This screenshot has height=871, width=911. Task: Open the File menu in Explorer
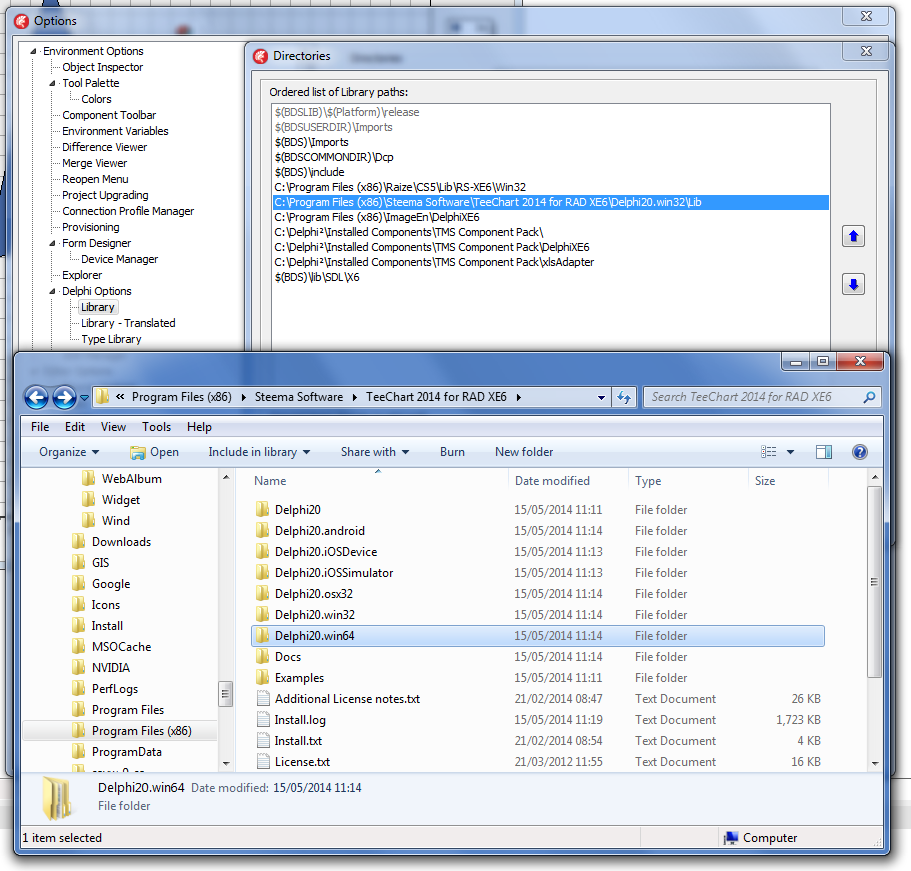[40, 426]
